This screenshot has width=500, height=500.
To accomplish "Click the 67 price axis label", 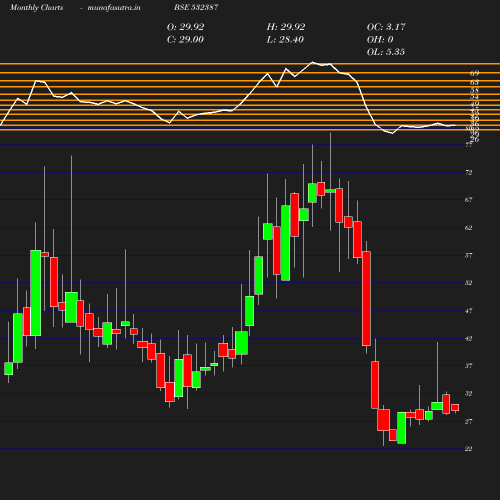I will pos(469,199).
